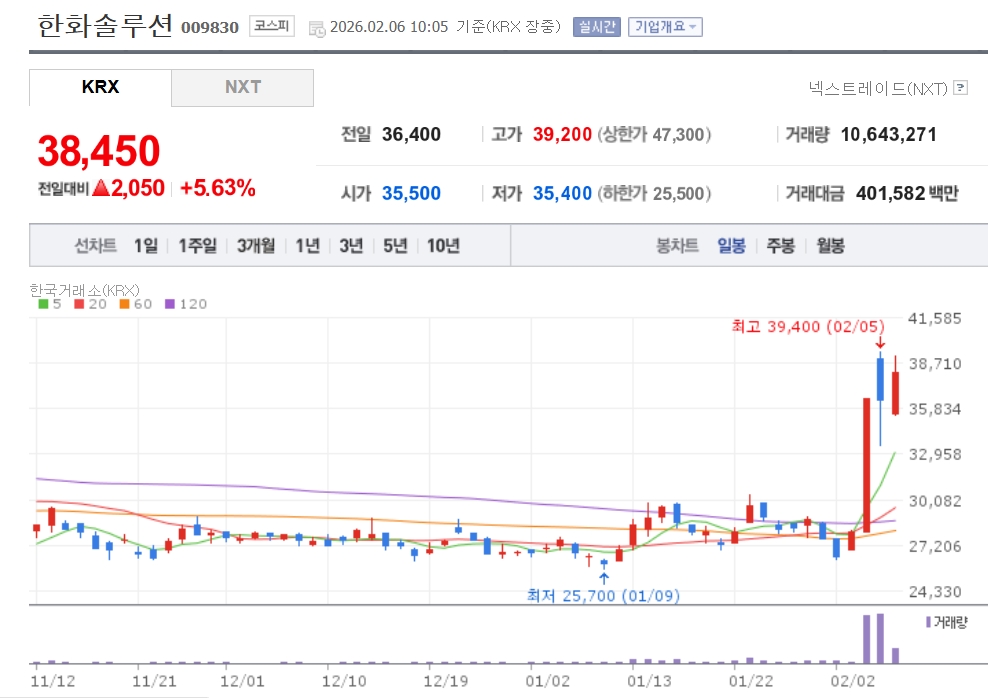Click the 코스피 market badge
This screenshot has width=988, height=698.
pos(272,26)
